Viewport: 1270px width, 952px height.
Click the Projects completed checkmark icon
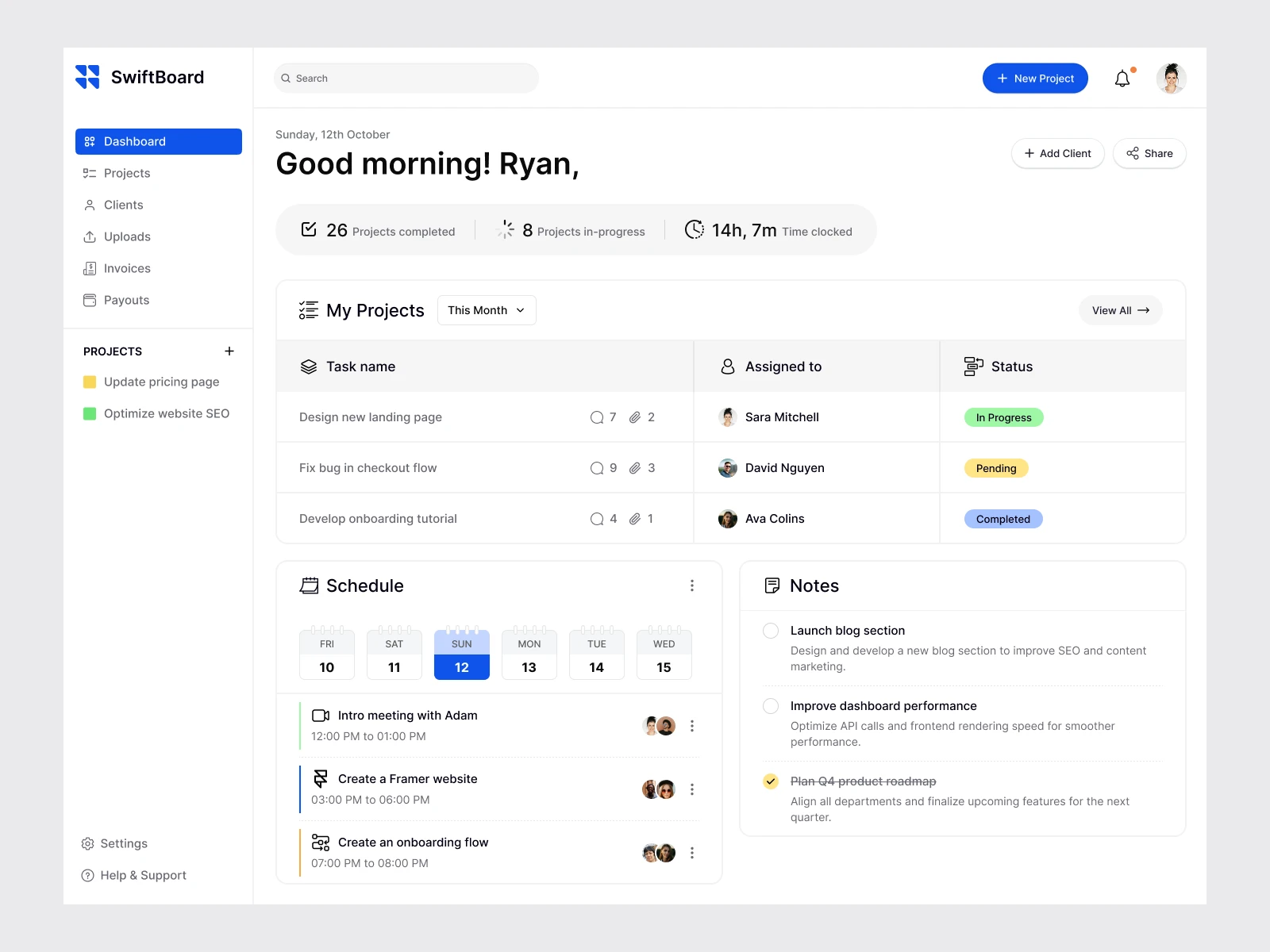pyautogui.click(x=309, y=230)
